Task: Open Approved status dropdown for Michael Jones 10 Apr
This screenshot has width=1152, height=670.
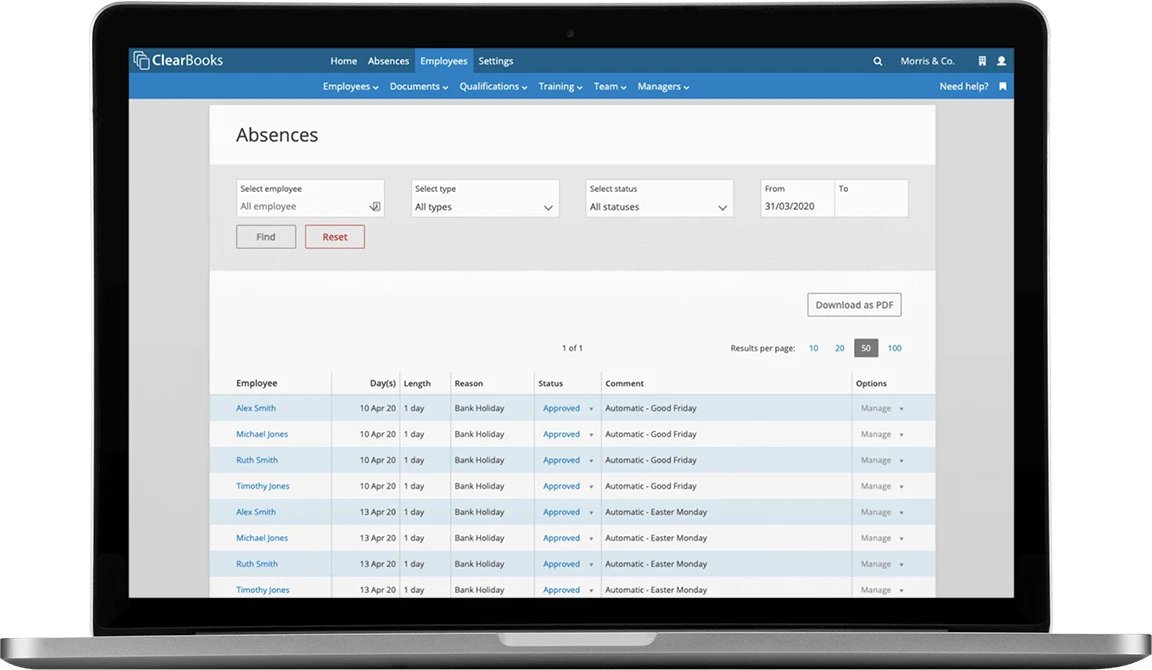Action: tap(568, 434)
